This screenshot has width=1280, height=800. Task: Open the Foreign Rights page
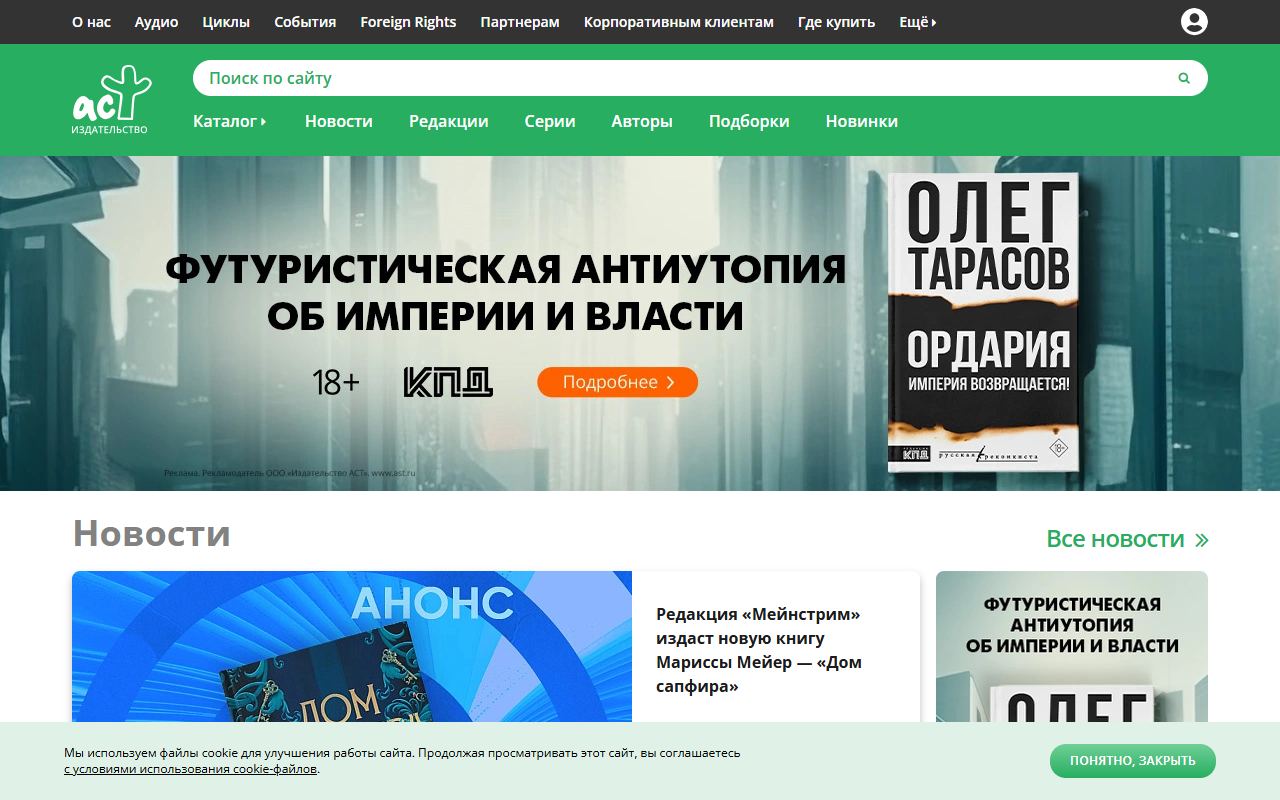tap(408, 22)
